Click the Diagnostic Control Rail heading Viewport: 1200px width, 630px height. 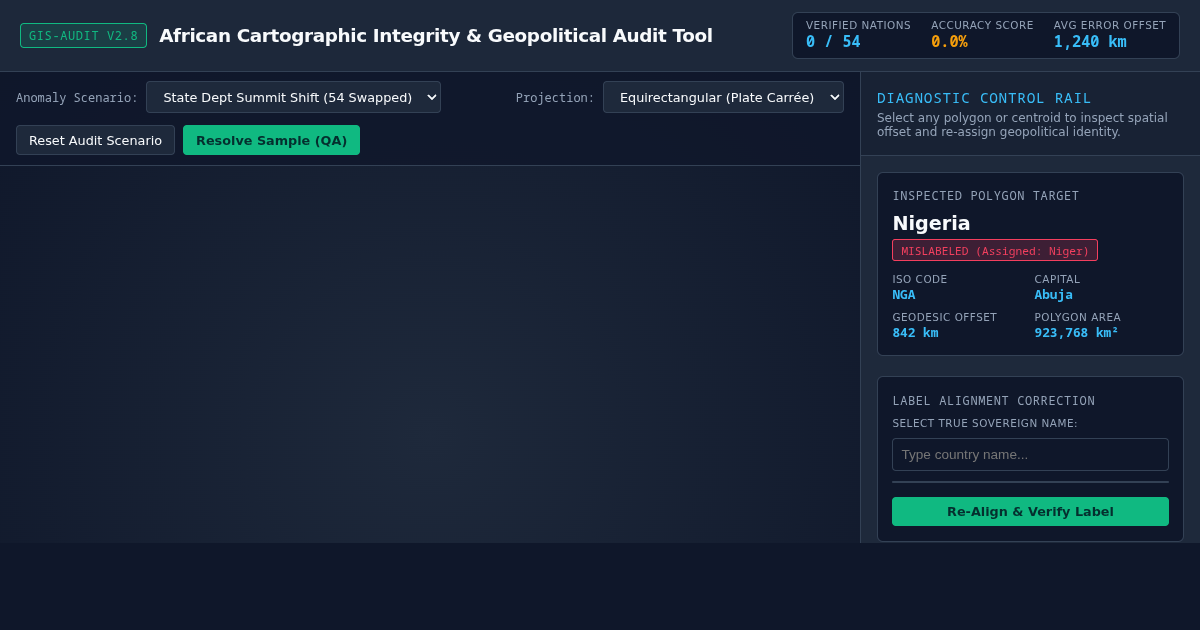click(x=984, y=98)
